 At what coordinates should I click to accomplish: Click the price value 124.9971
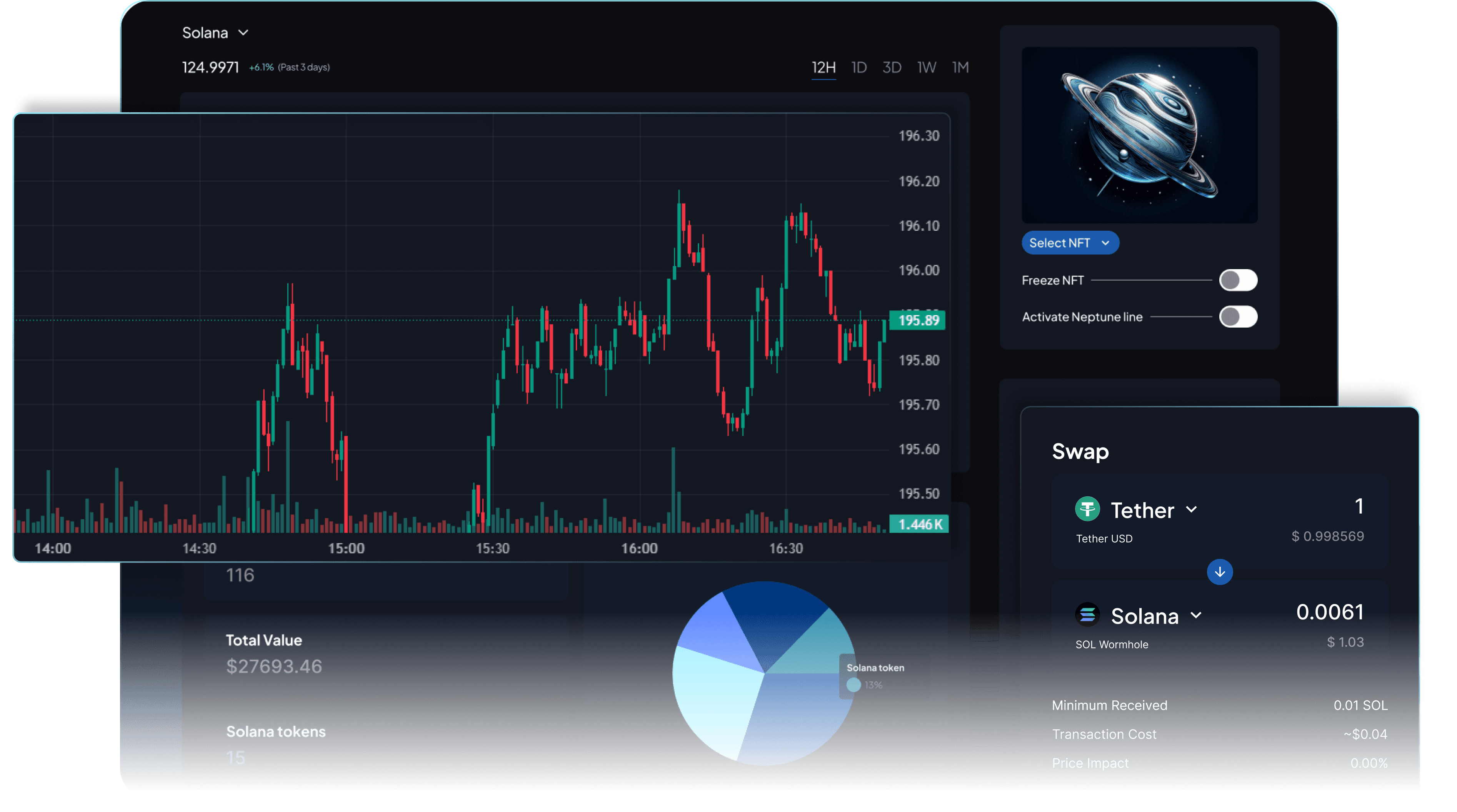tap(210, 67)
